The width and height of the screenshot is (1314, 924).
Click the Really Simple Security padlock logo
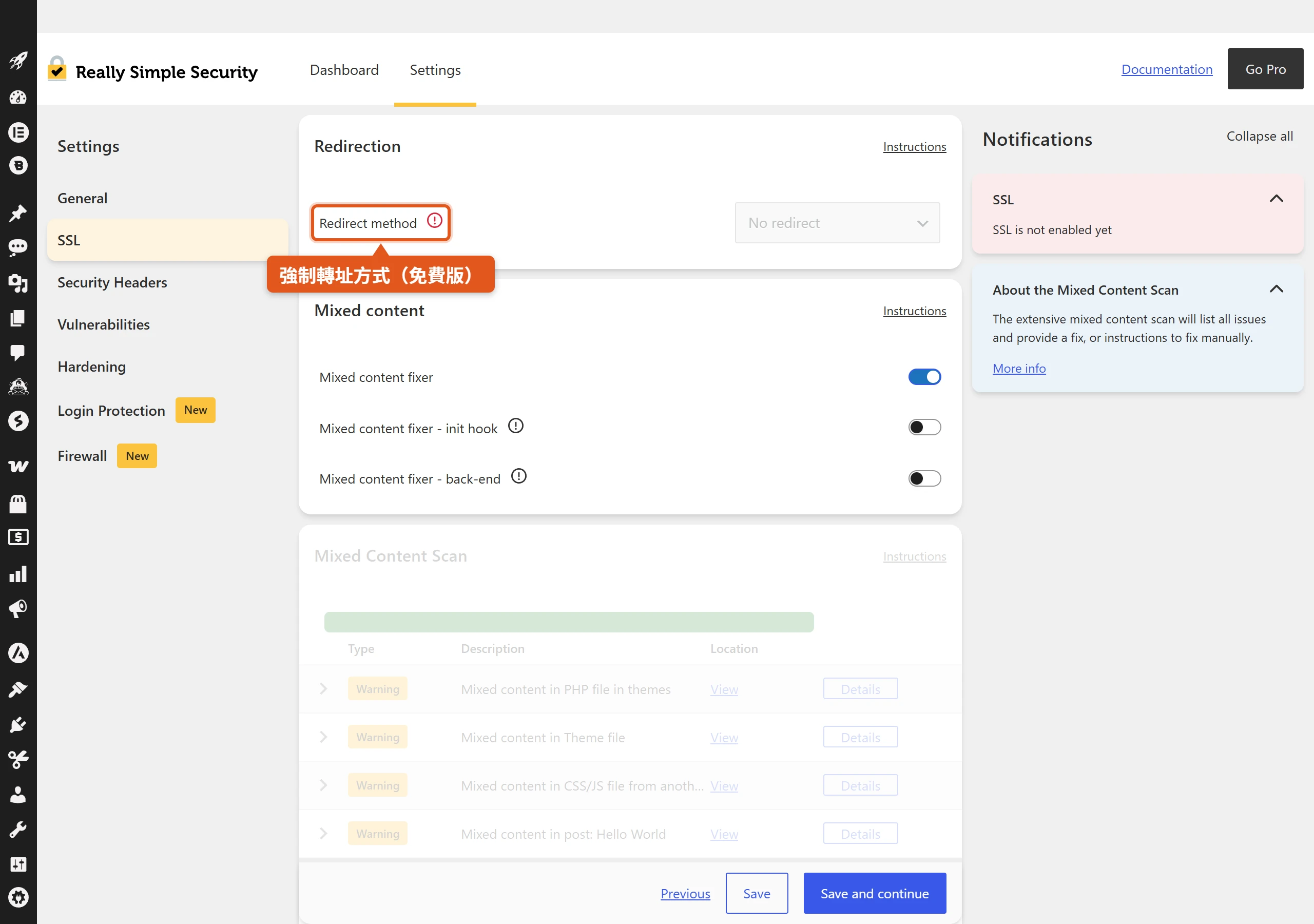56,69
